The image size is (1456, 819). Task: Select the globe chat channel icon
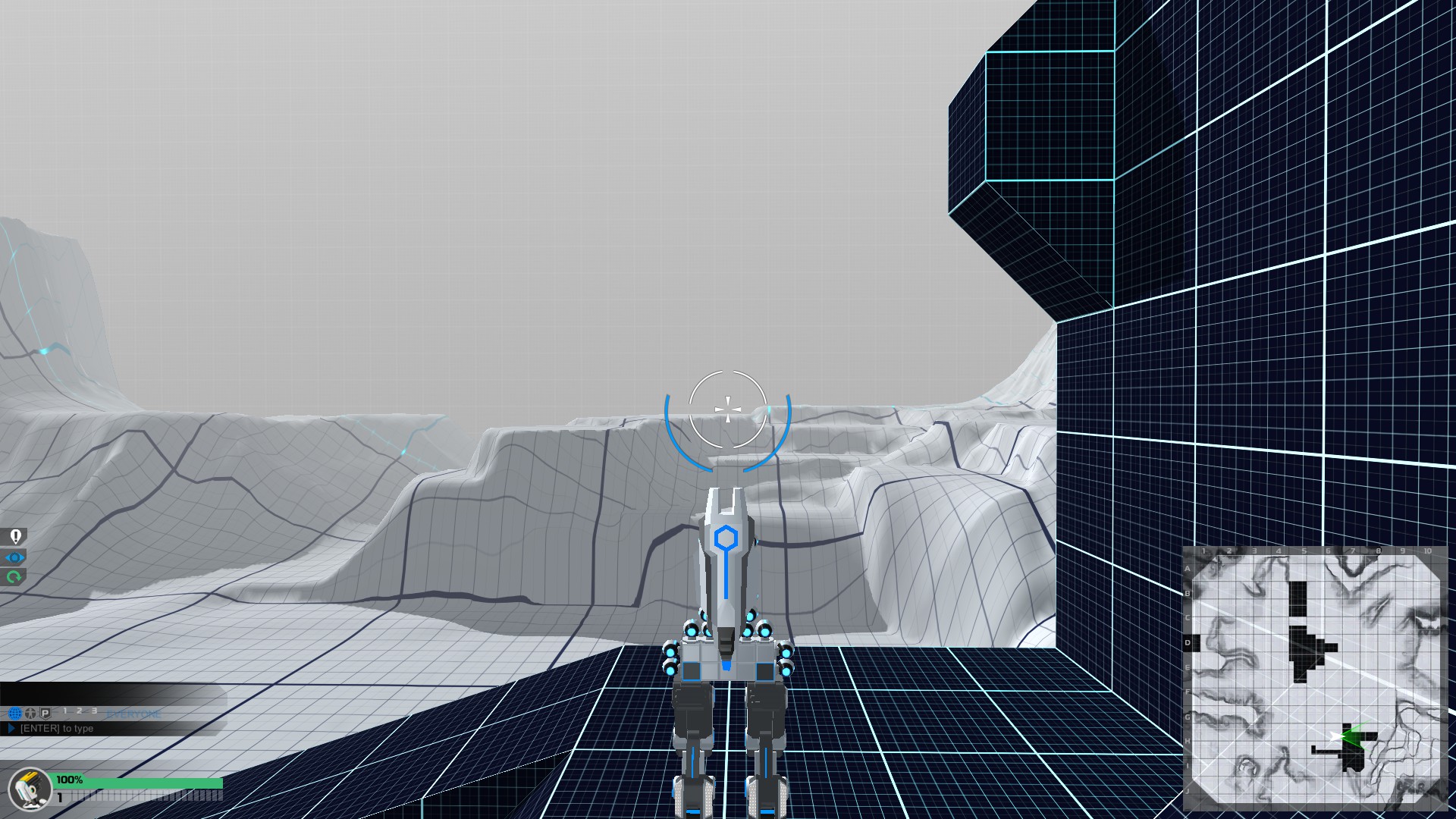[15, 714]
